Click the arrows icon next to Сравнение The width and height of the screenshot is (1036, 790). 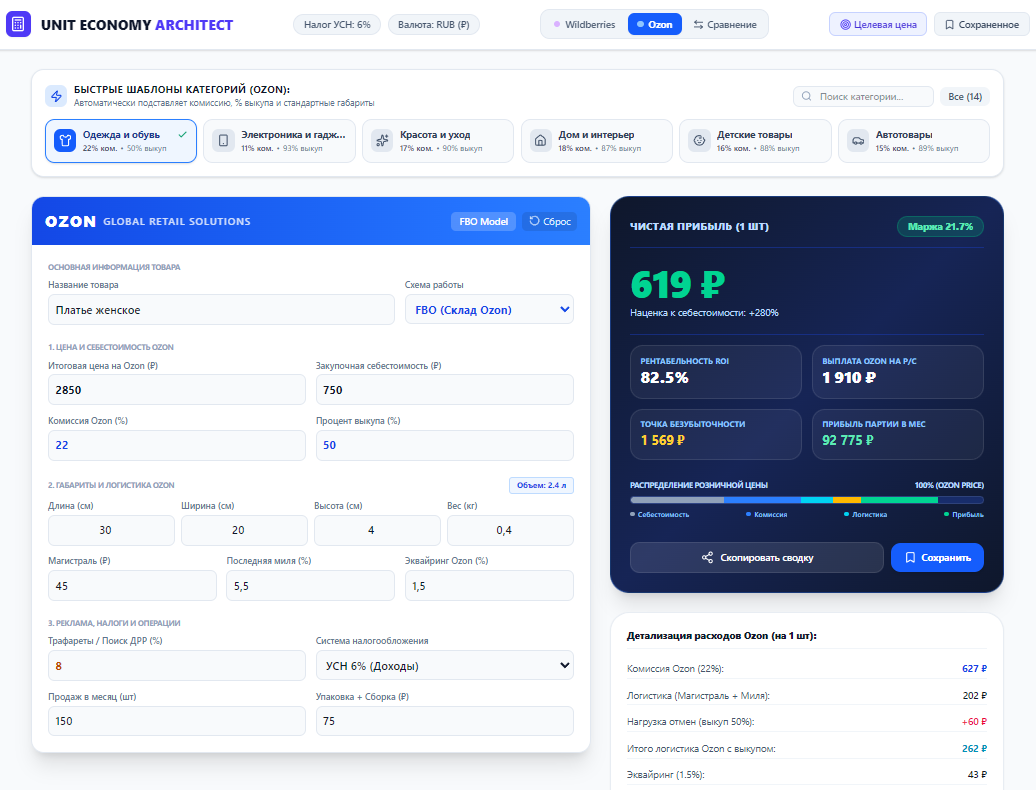[x=698, y=24]
